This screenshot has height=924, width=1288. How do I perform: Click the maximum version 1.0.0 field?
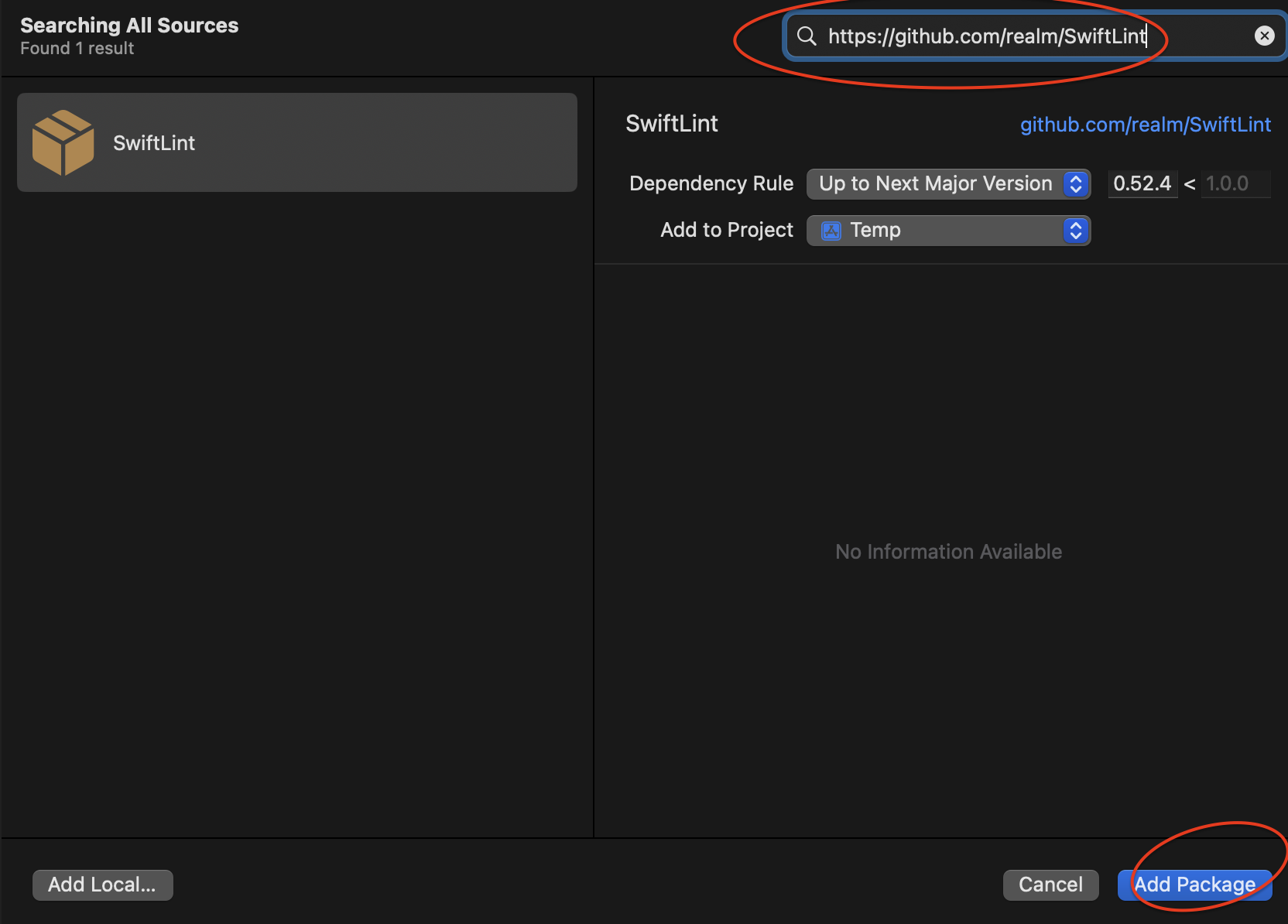pos(1235,183)
